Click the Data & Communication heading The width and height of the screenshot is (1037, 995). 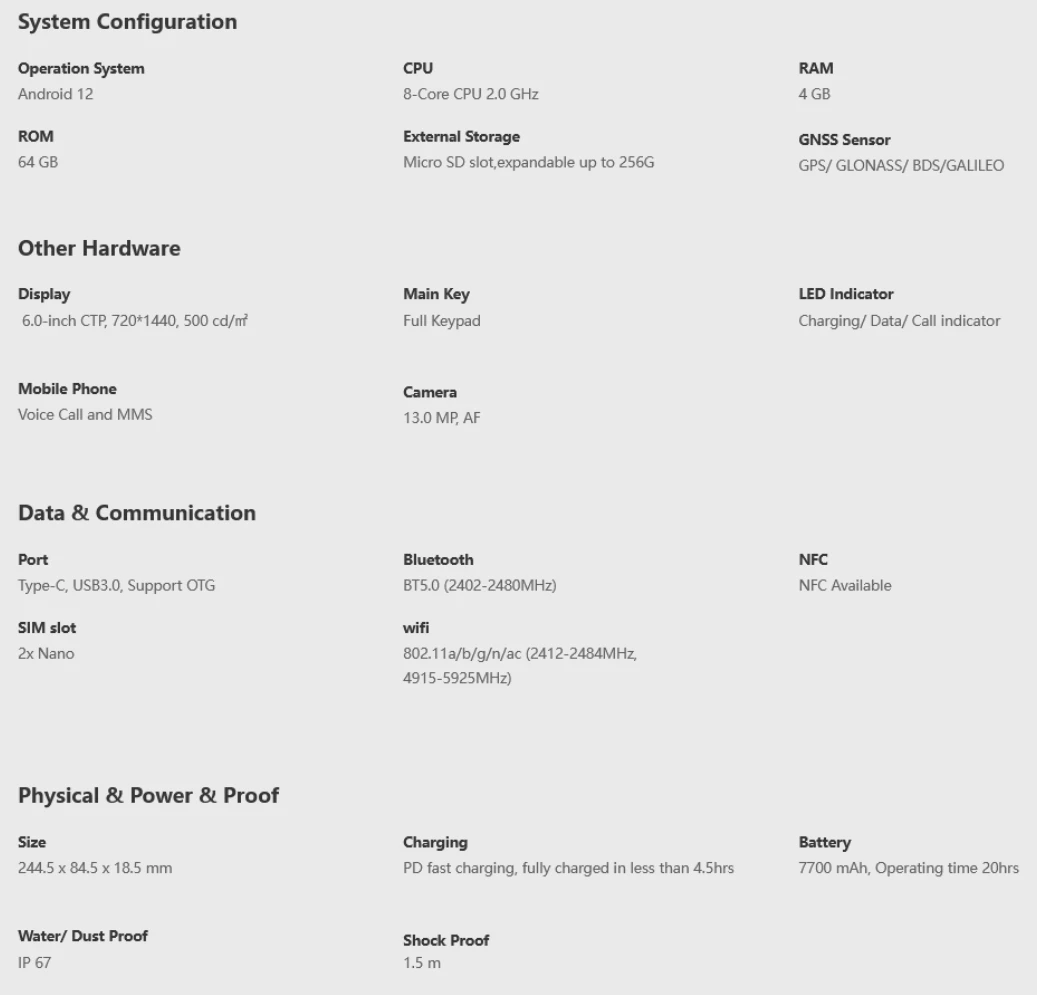pyautogui.click(x=137, y=512)
